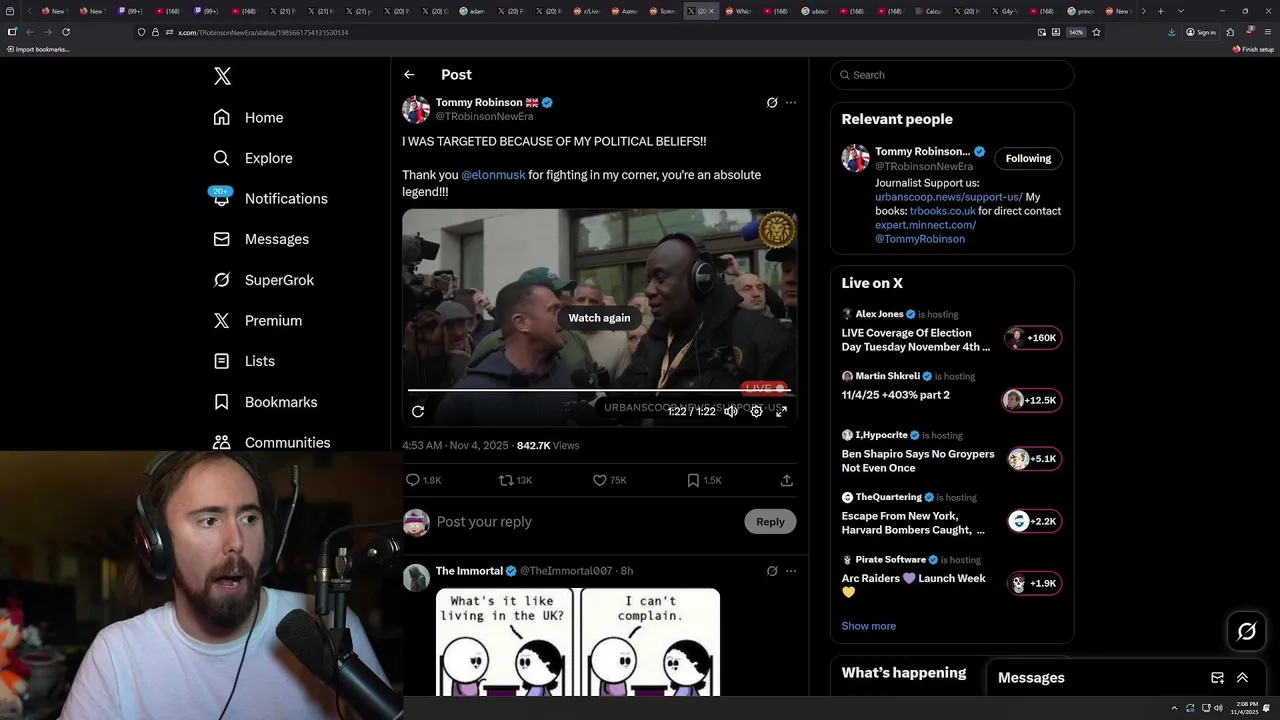Open the UK comic image thumbnail
This screenshot has width=1280, height=720.
coord(578,641)
